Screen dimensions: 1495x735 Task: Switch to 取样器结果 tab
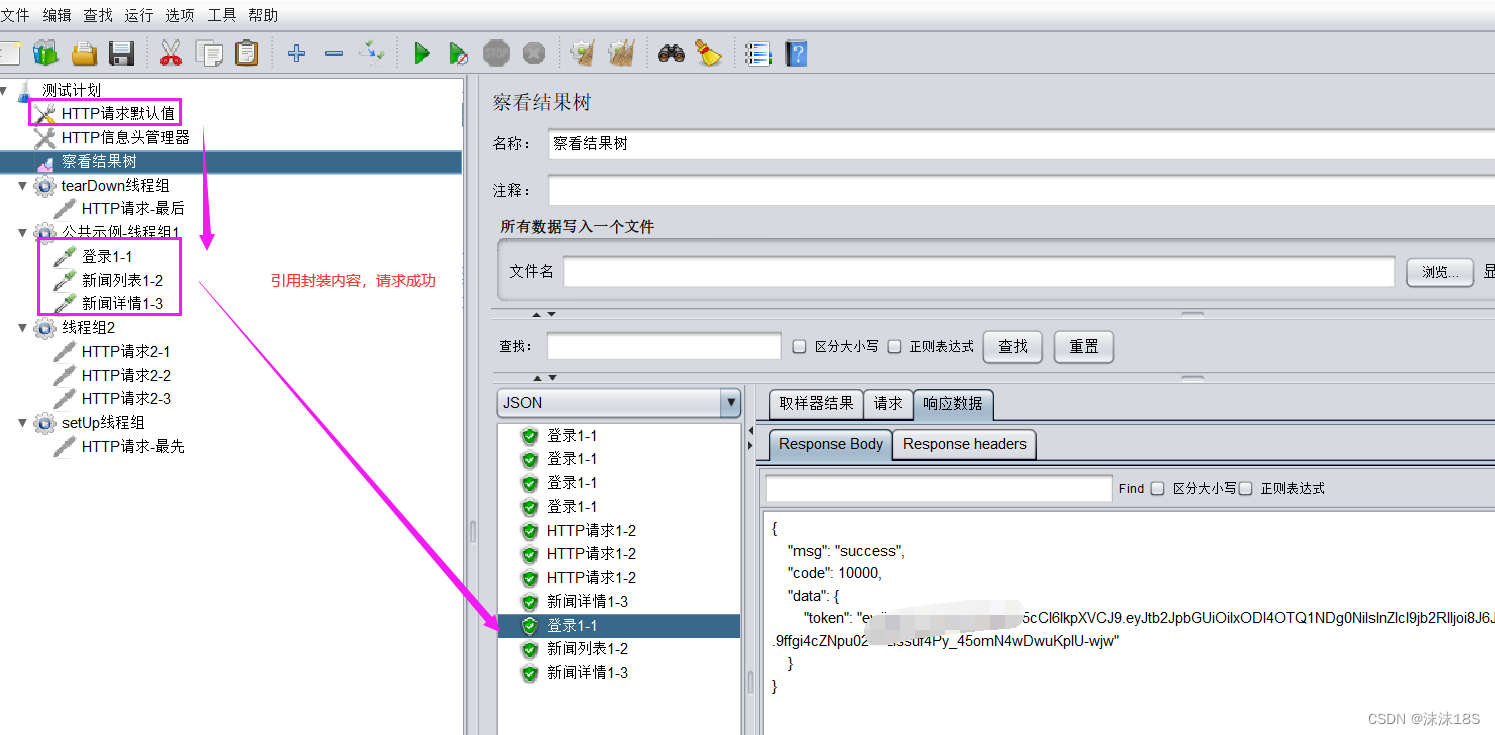[x=816, y=404]
